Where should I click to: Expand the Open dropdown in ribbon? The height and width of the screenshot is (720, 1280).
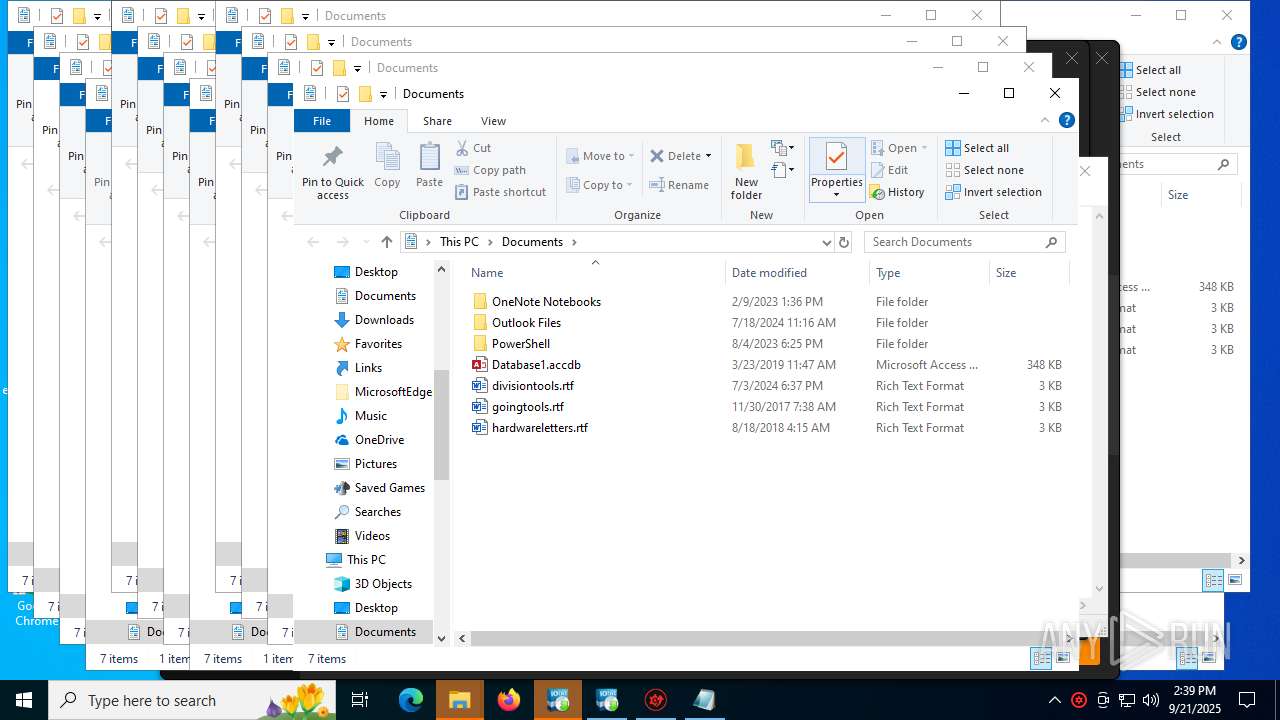coord(924,148)
